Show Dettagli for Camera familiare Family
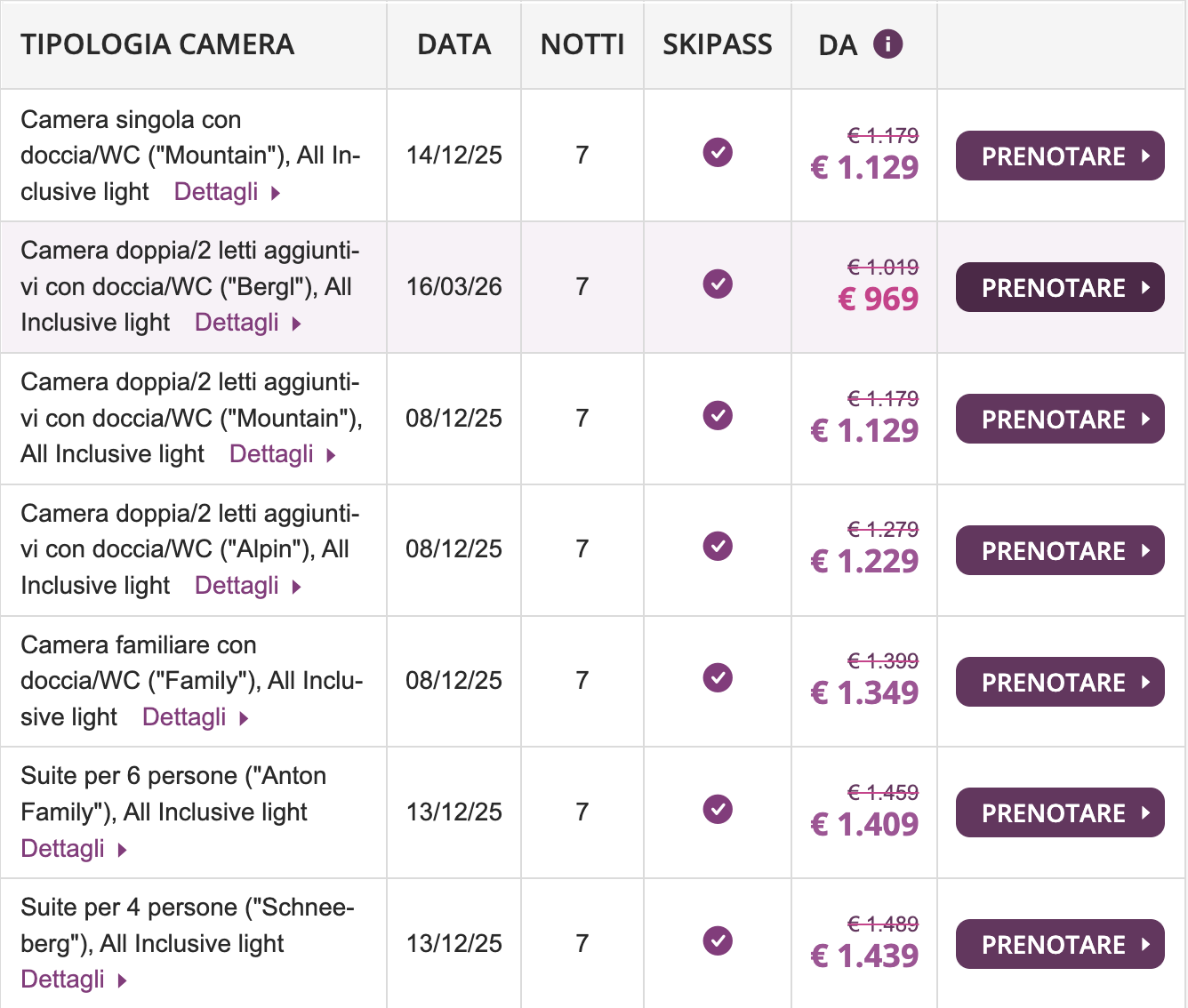The width and height of the screenshot is (1188, 1008). point(195,717)
